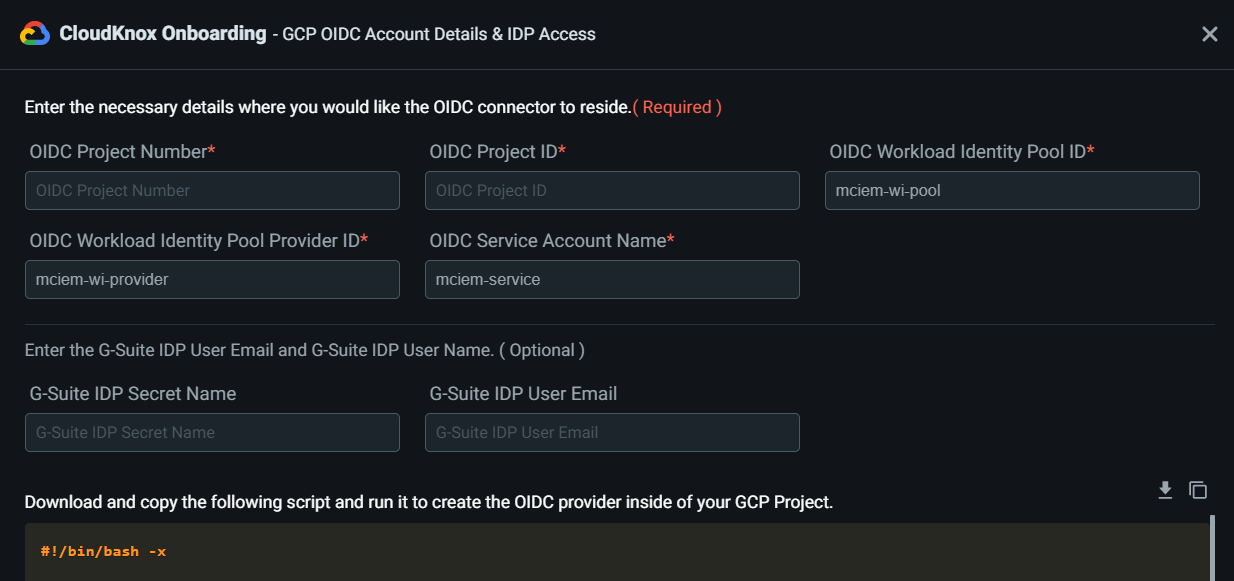Click the Google Cloud logo icon
Screen dimensions: 1234x581
(35, 34)
